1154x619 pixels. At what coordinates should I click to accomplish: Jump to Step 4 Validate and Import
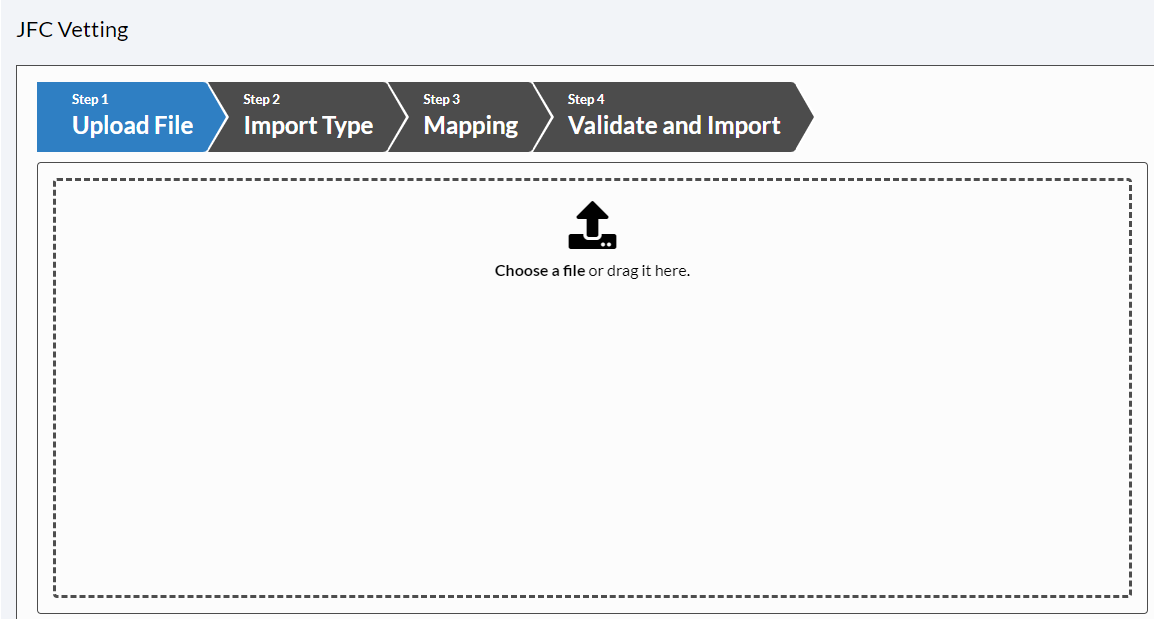[671, 117]
